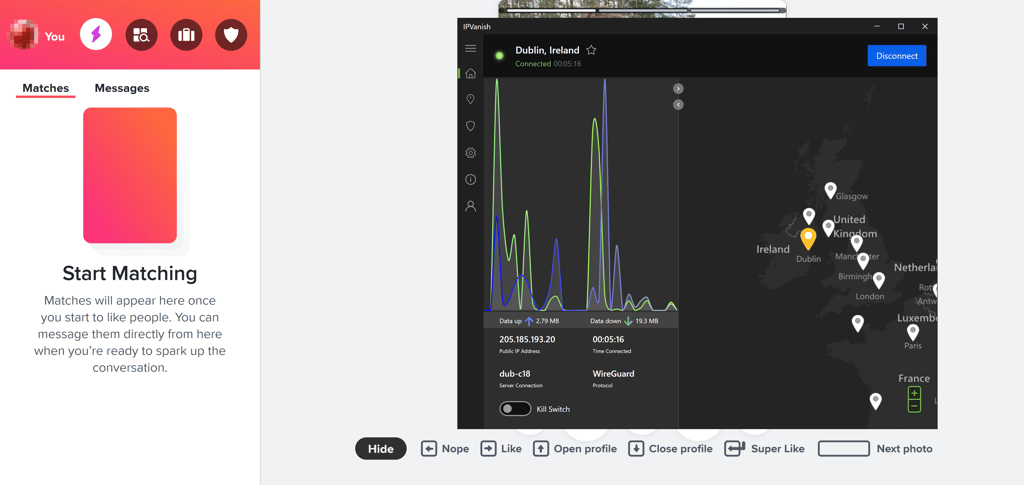Zoom out the map with minus button
Image resolution: width=1024 pixels, height=485 pixels.
click(x=914, y=405)
